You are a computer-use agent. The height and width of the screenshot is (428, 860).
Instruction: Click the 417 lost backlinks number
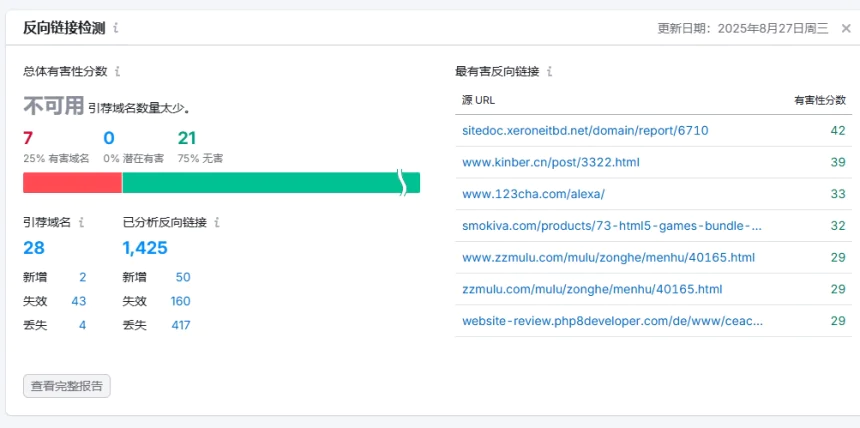[180, 325]
